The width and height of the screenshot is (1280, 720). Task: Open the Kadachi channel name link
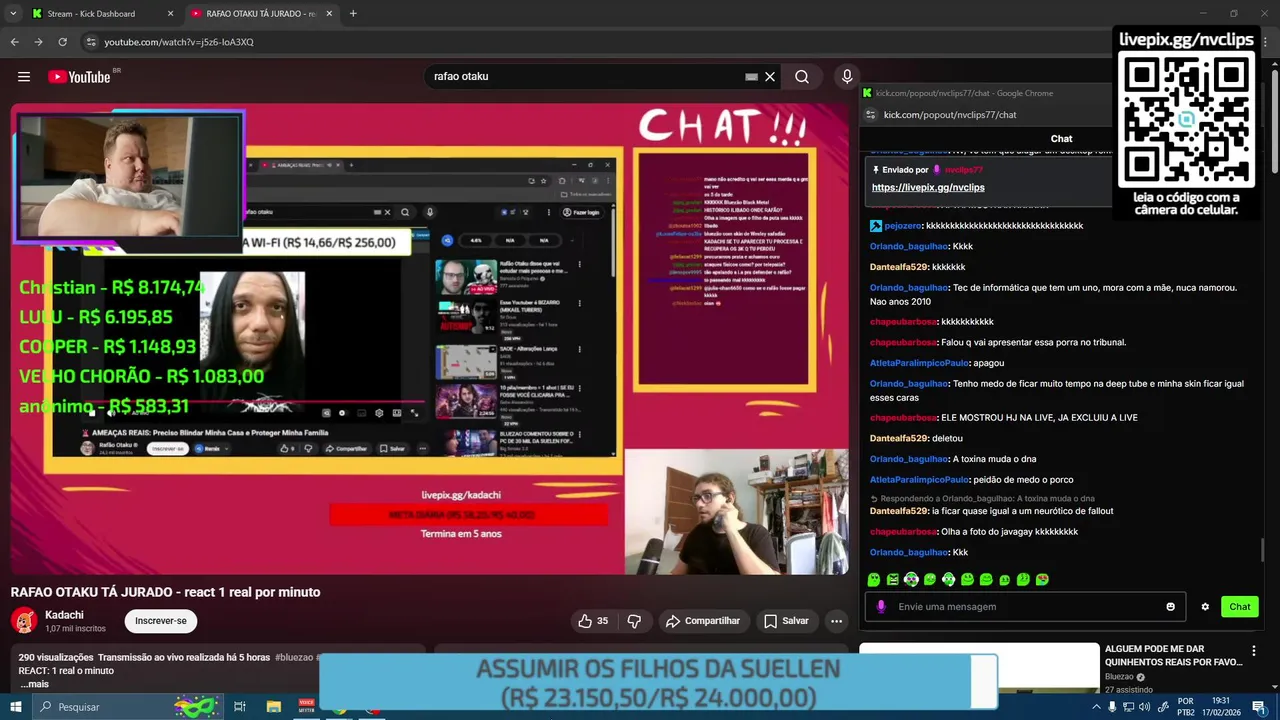pyautogui.click(x=64, y=615)
